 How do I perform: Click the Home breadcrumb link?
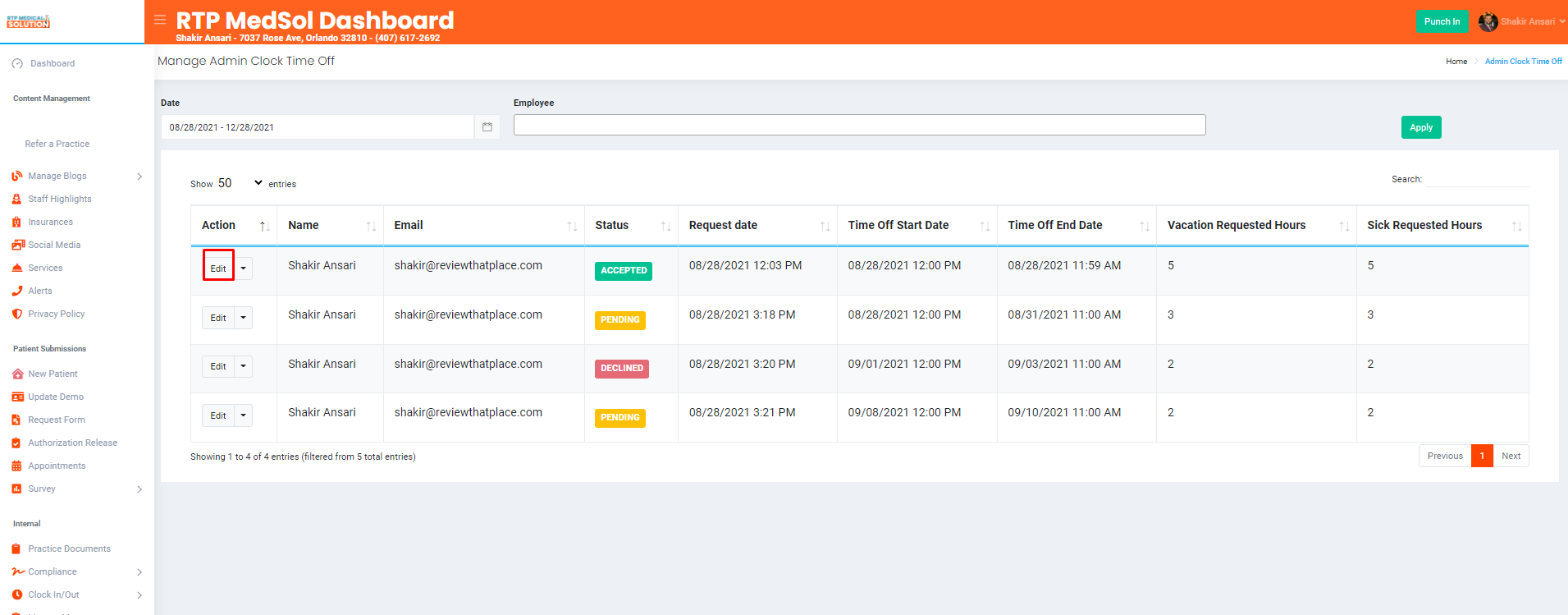click(x=1456, y=62)
